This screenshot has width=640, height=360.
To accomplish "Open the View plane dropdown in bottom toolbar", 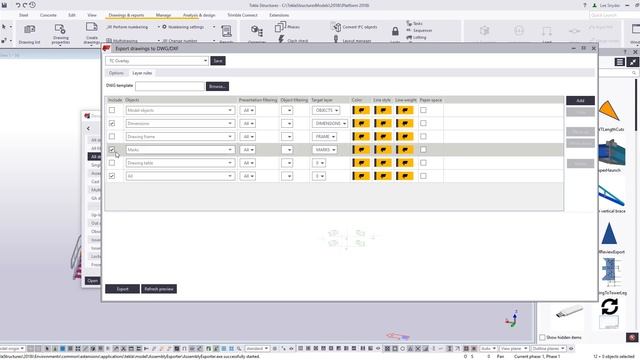I will [x=513, y=349].
